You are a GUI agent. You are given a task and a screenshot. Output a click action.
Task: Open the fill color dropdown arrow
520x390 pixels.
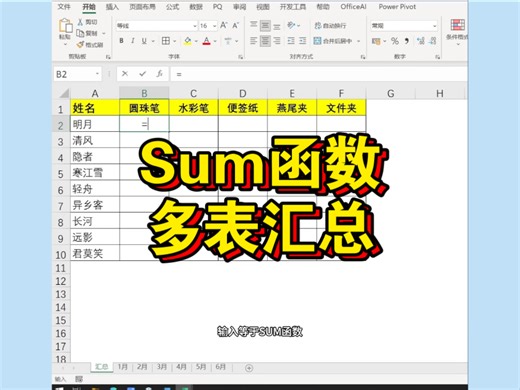pos(196,41)
